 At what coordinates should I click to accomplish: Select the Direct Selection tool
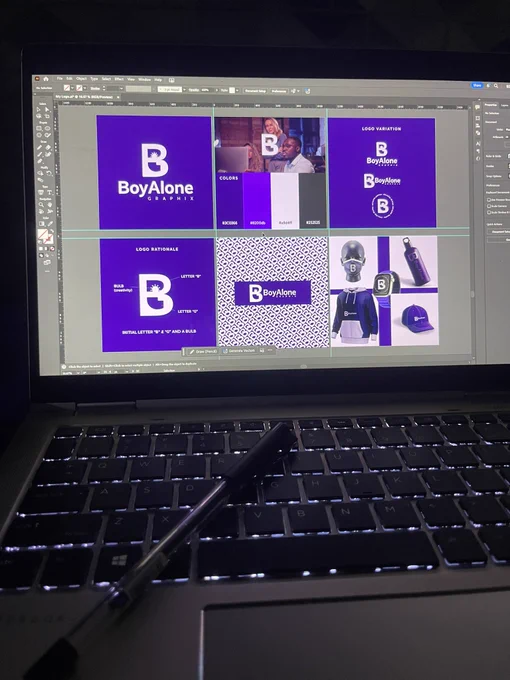pos(47,109)
